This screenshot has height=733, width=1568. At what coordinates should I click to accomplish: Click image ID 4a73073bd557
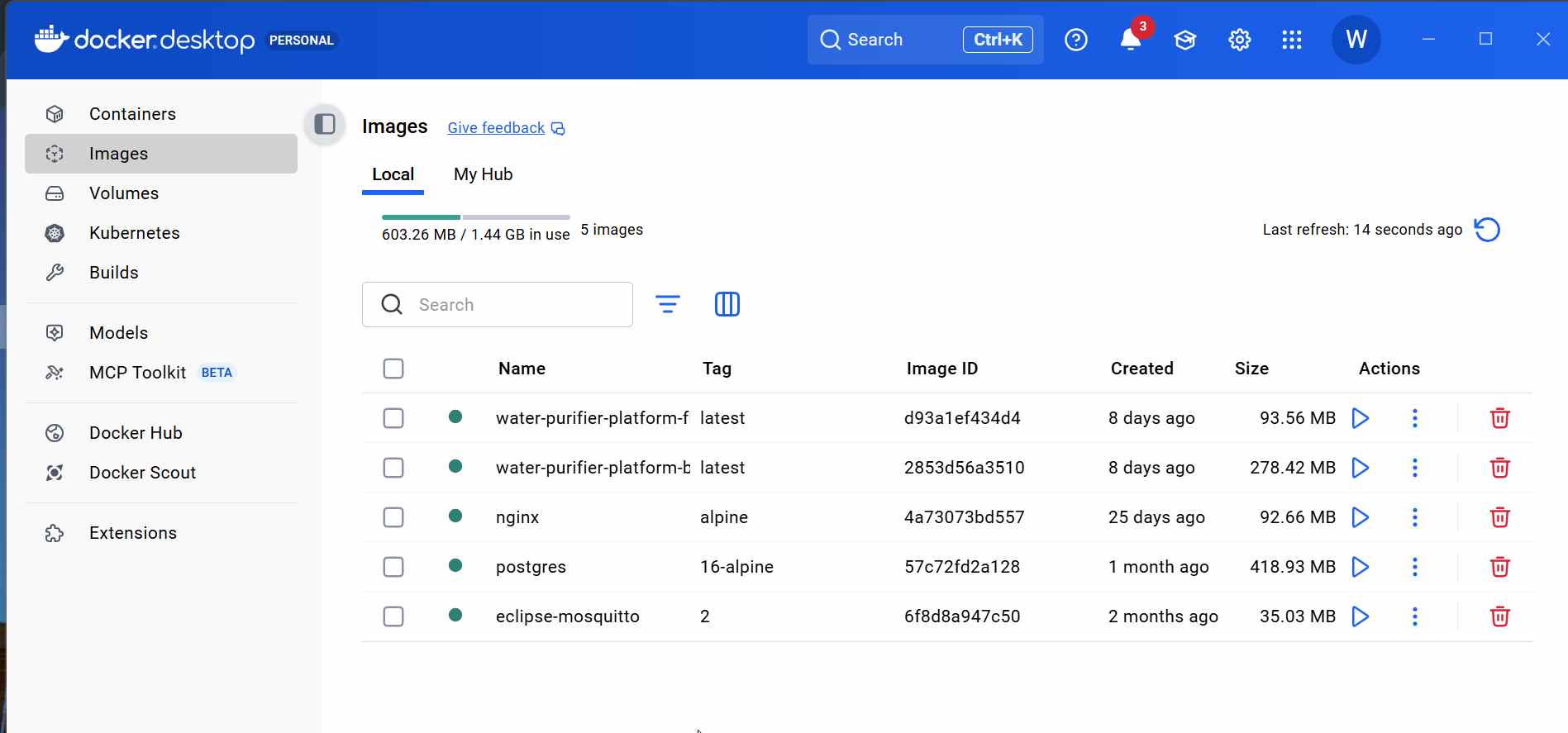click(965, 517)
